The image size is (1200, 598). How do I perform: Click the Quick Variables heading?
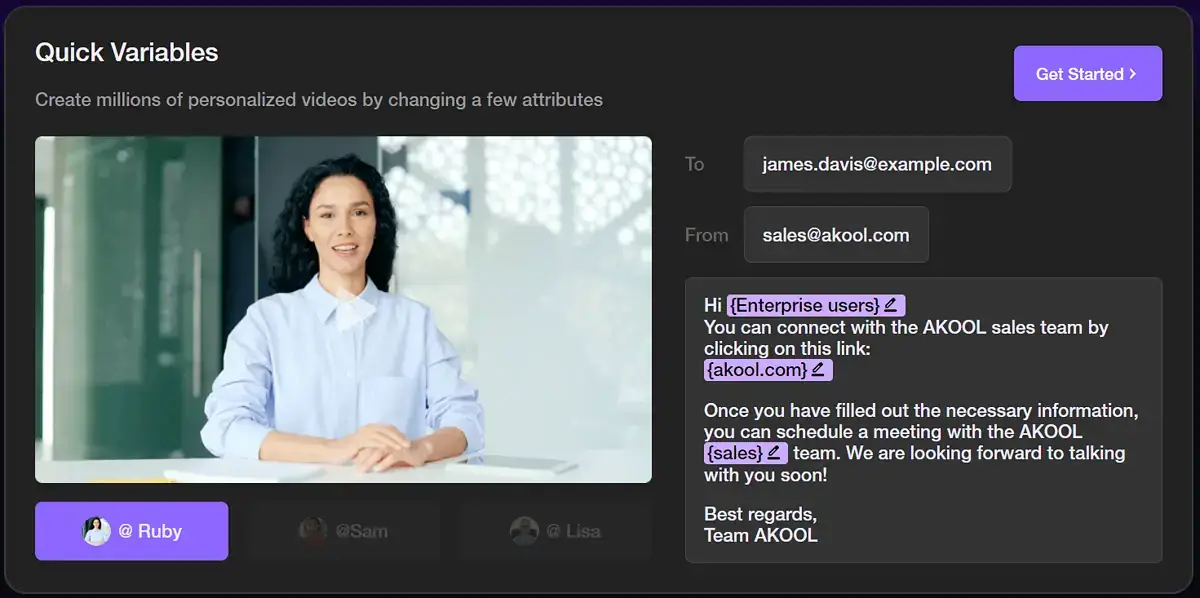coord(127,53)
